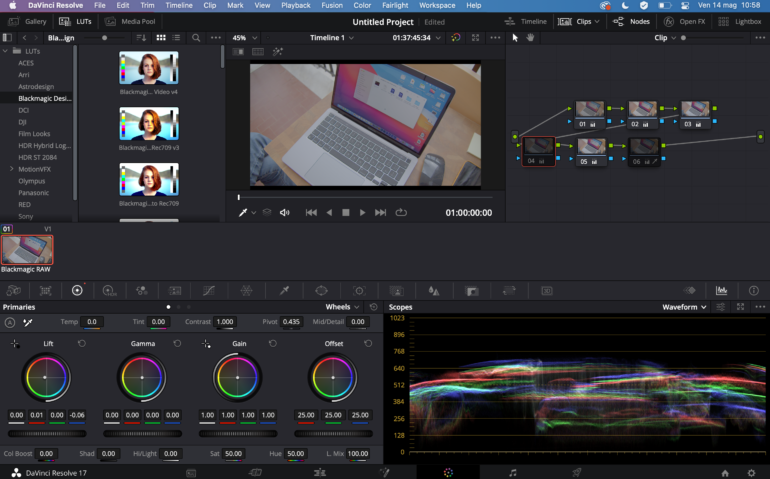Viewport: 770px width, 479px height.
Task: Open the Motion Effects palette
Action: pos(175,290)
